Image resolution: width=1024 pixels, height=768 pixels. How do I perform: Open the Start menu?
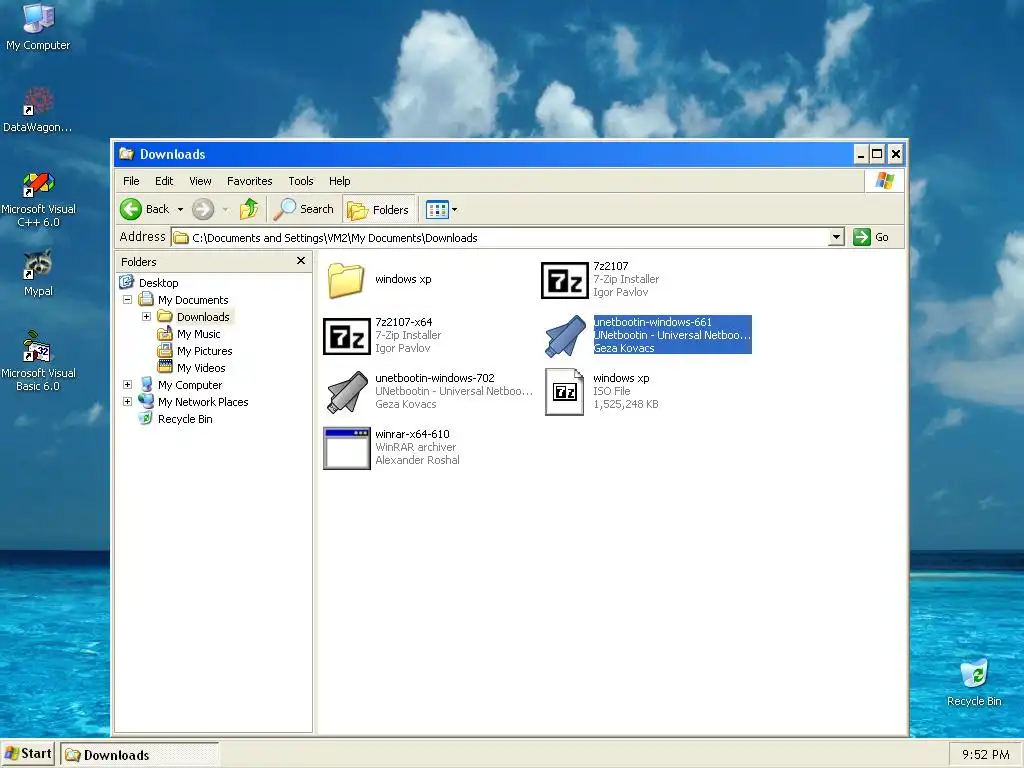coord(28,754)
